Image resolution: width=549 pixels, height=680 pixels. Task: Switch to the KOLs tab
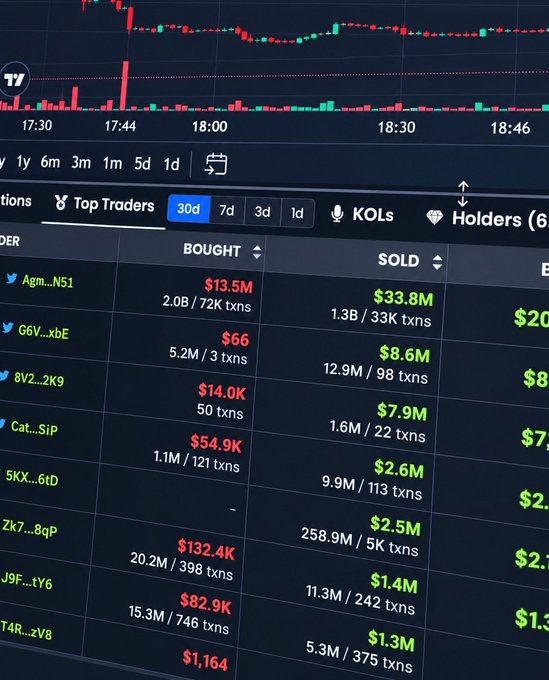point(363,215)
